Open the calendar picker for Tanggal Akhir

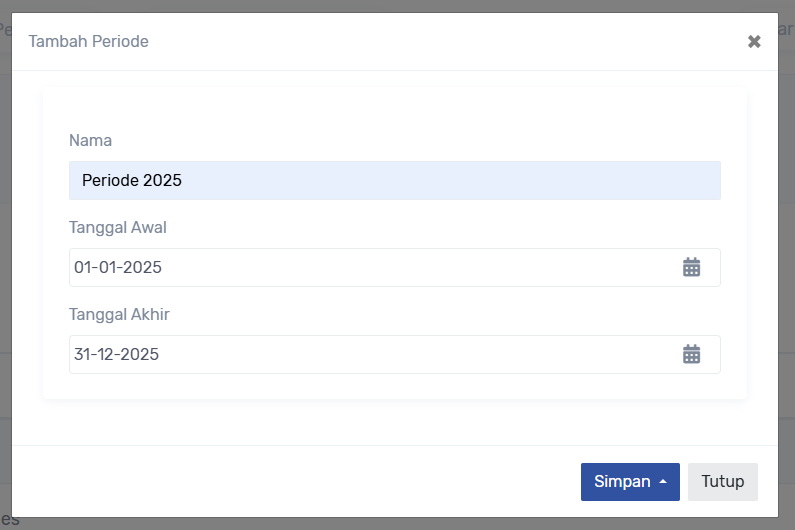click(691, 354)
